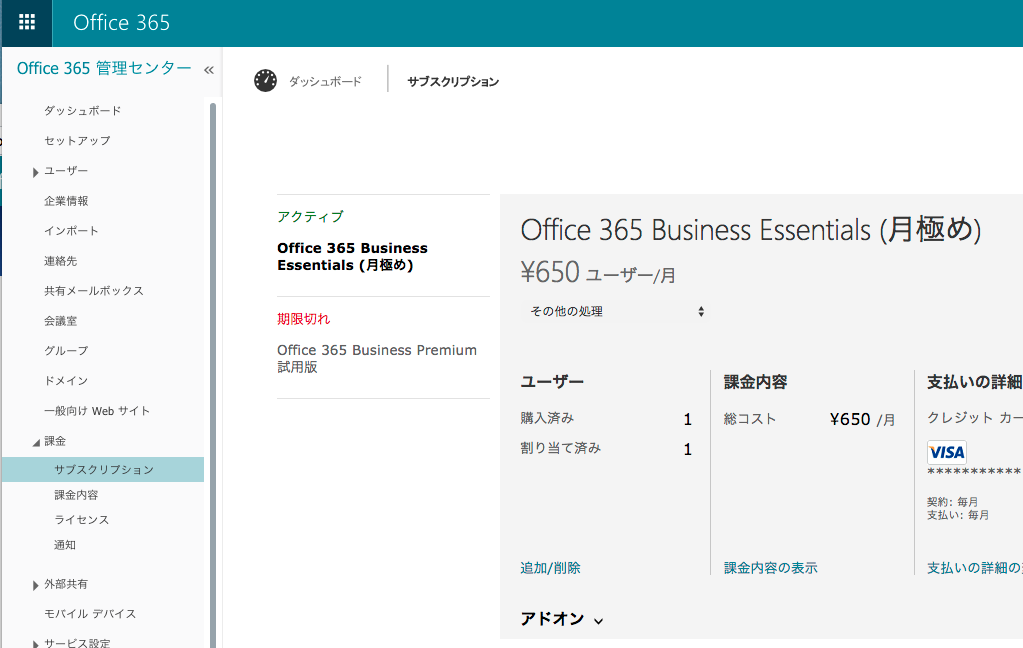This screenshot has width=1023, height=648.
Task: Open モバイル デバイス in the sidebar
Action: click(x=90, y=613)
